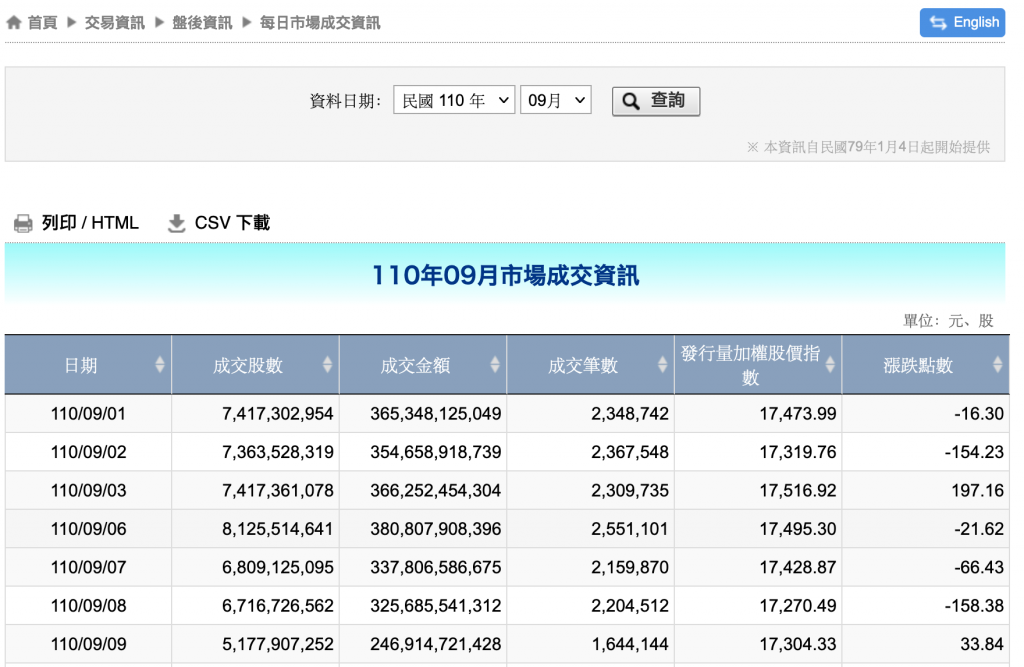This screenshot has width=1024, height=667.
Task: Sort by 漲跌點數 column arrows
Action: pos(997,365)
